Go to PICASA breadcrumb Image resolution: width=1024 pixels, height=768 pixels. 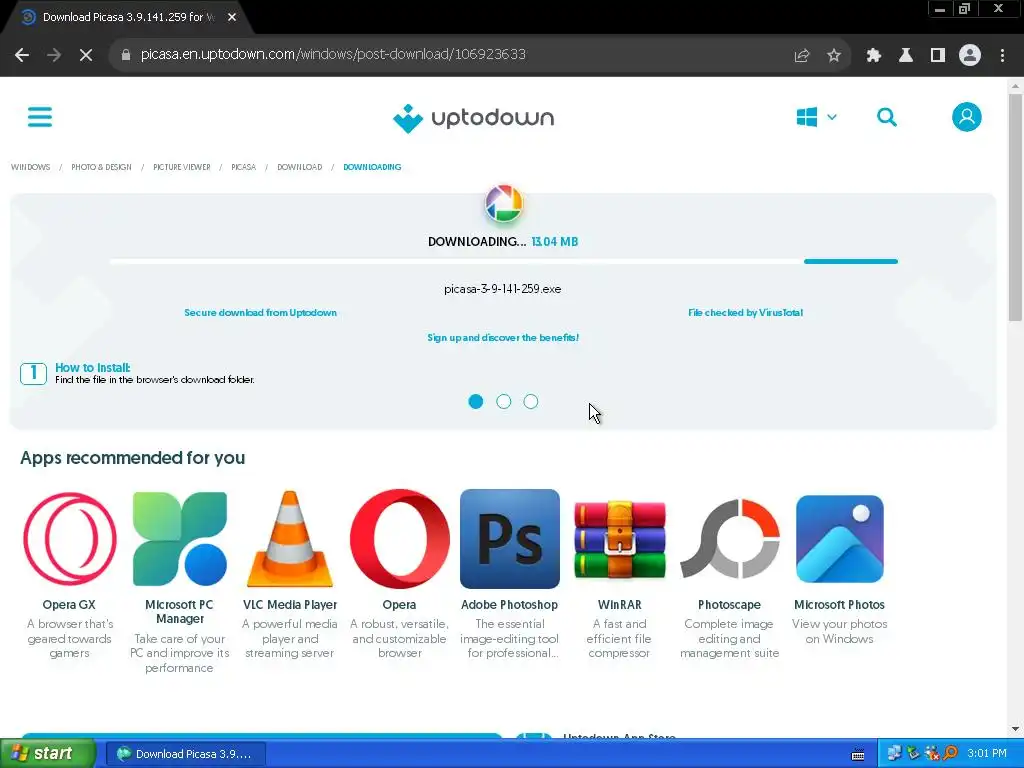[244, 167]
